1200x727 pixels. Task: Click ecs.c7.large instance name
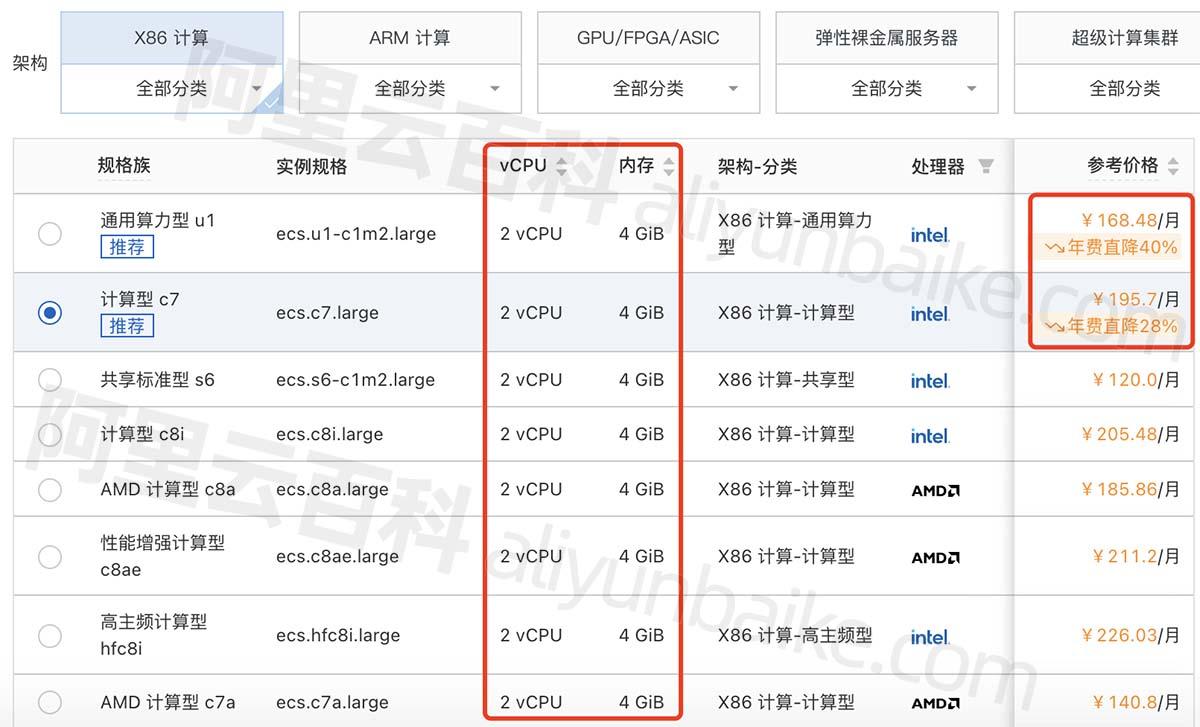[327, 313]
